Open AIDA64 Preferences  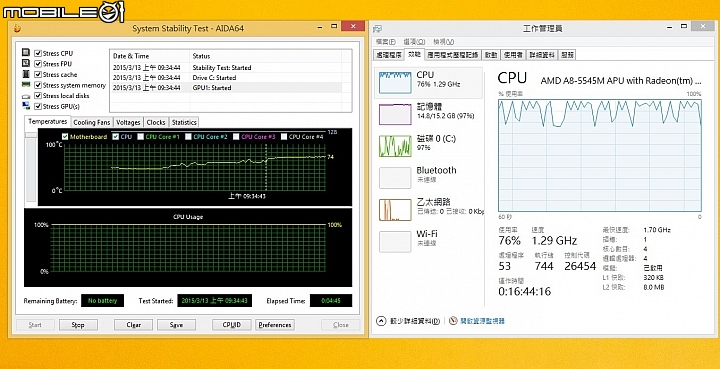tap(275, 325)
